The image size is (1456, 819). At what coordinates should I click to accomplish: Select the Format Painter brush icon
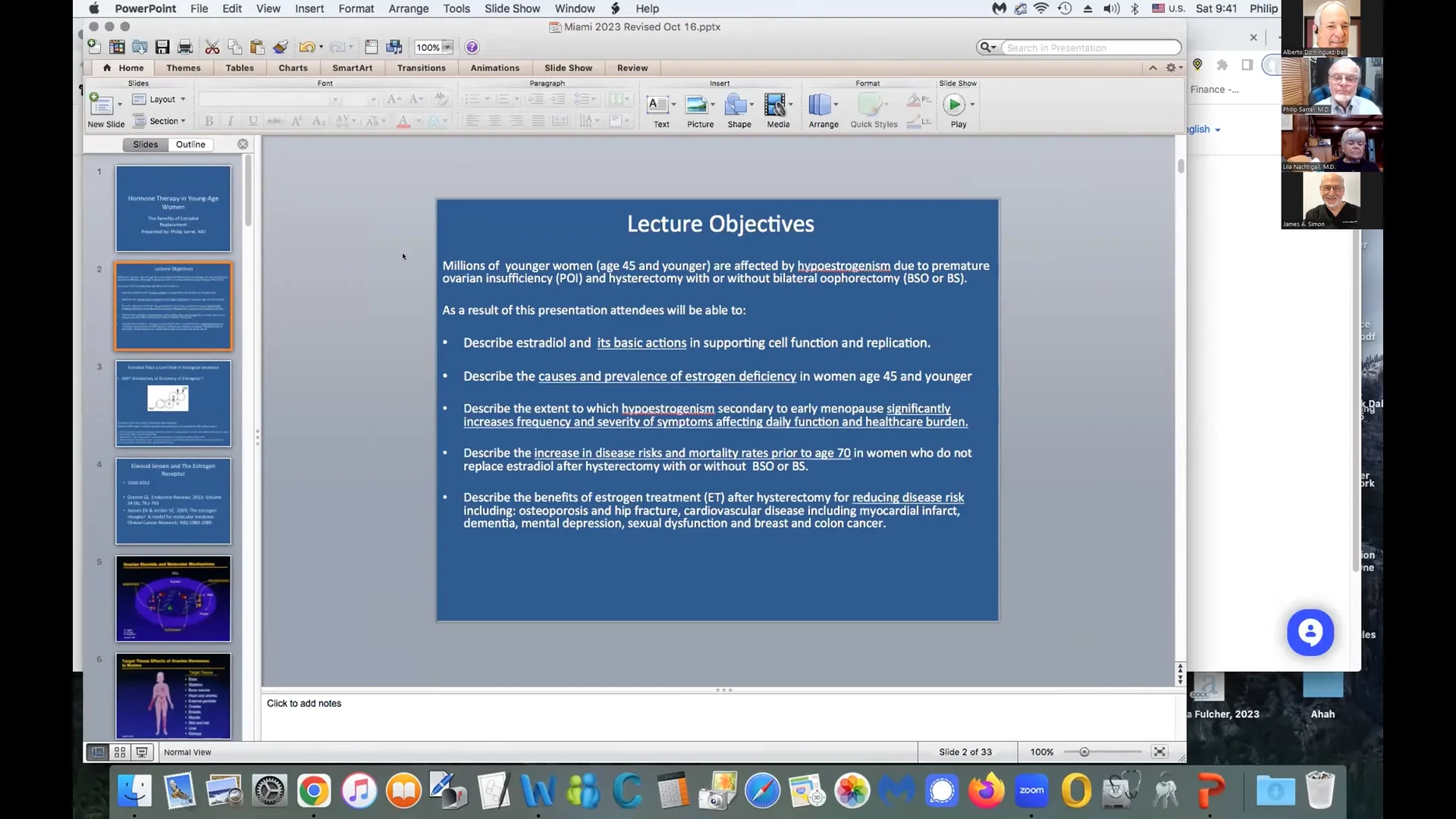click(281, 47)
